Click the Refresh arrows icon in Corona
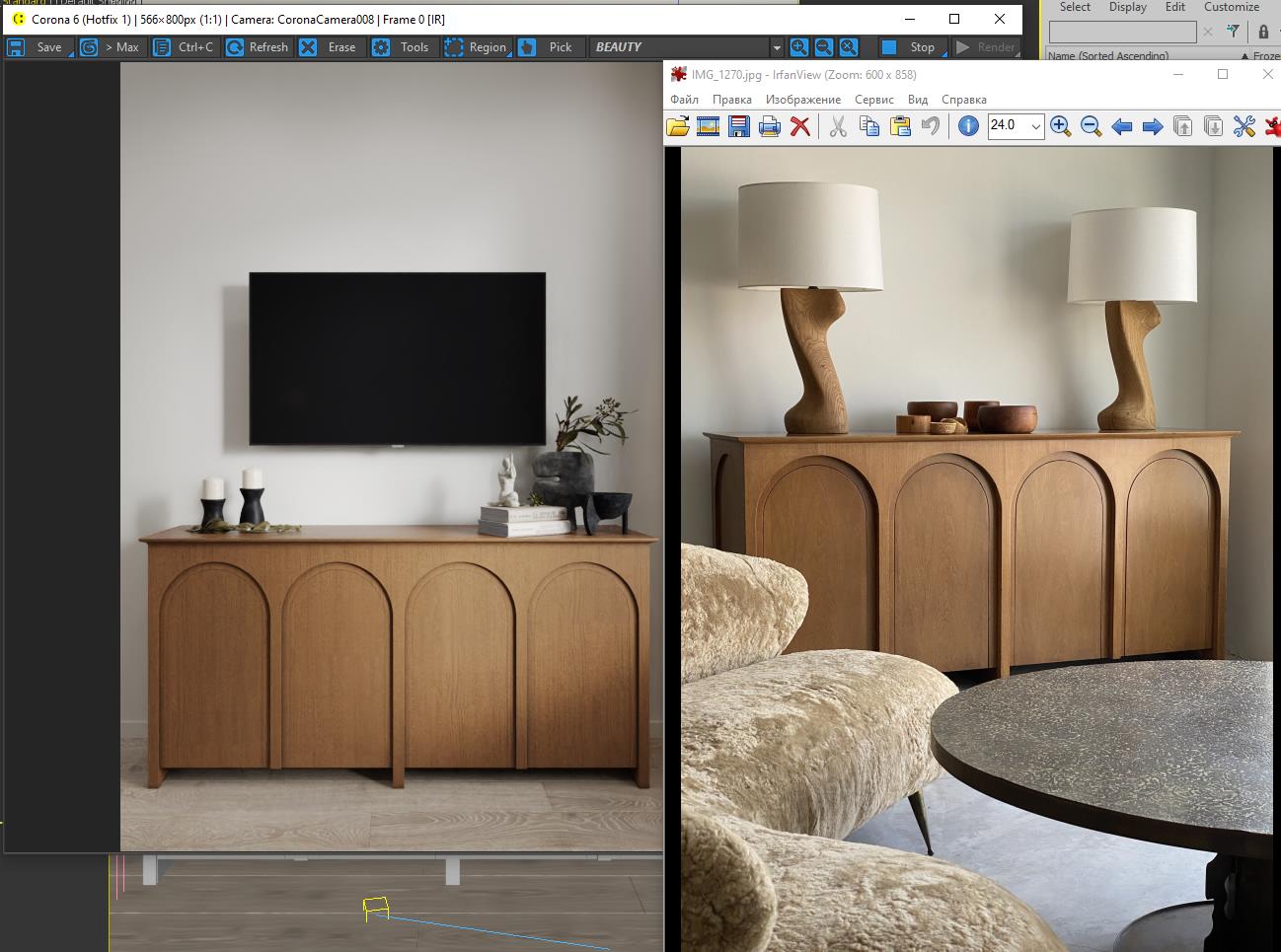This screenshot has width=1281, height=952. (234, 47)
